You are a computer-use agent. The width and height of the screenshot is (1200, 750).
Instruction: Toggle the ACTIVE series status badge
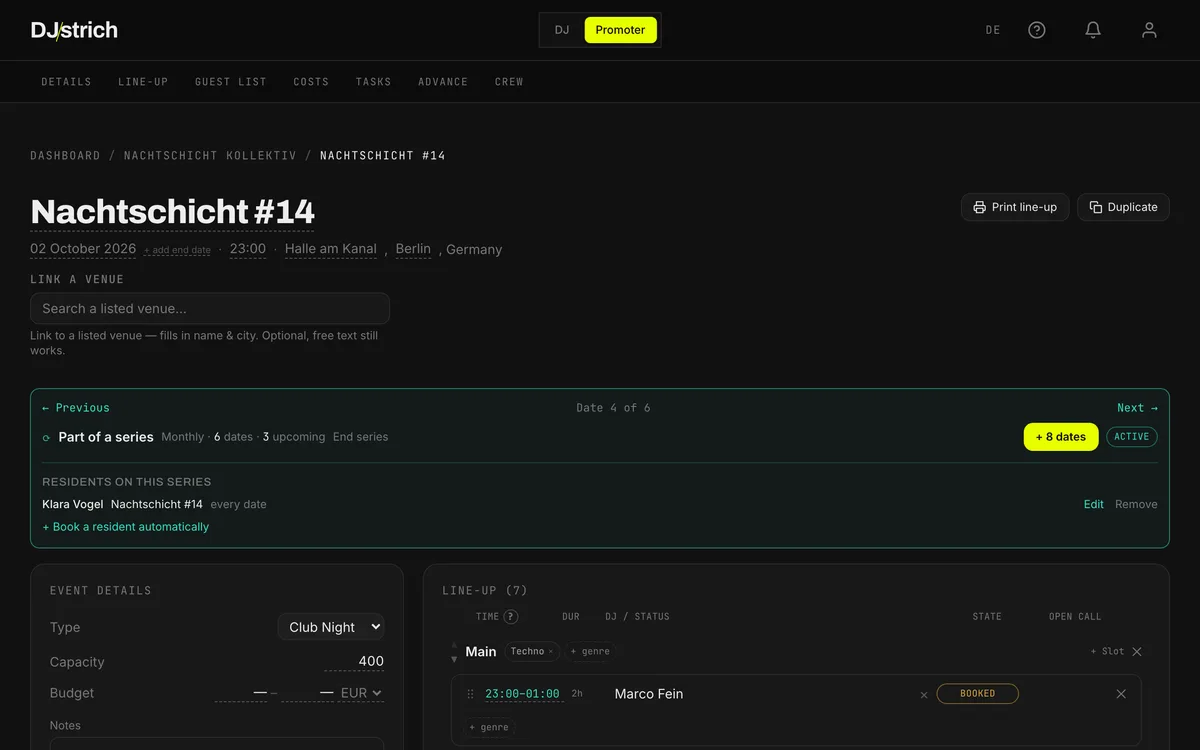(x=1132, y=437)
